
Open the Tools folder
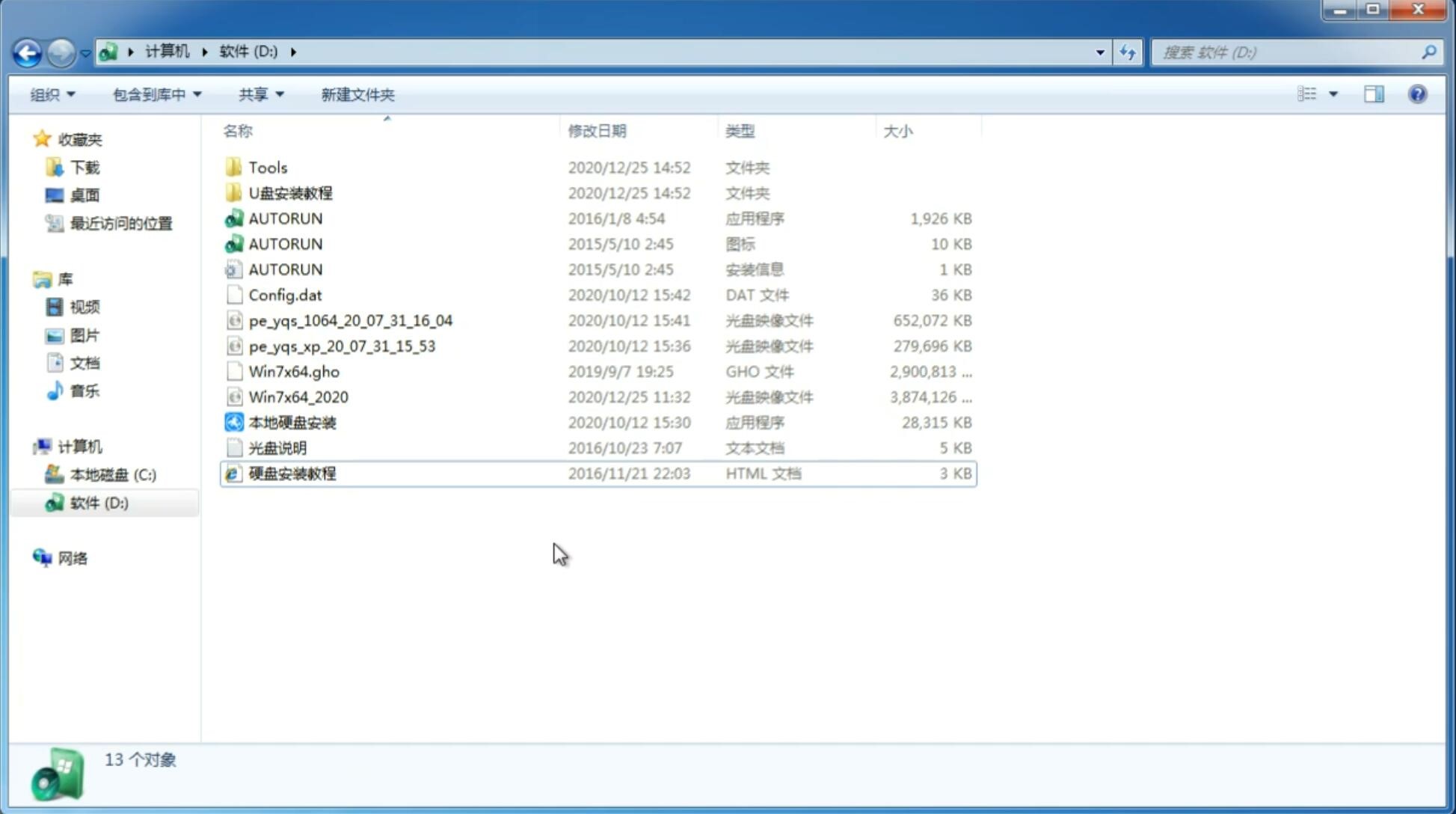266,167
